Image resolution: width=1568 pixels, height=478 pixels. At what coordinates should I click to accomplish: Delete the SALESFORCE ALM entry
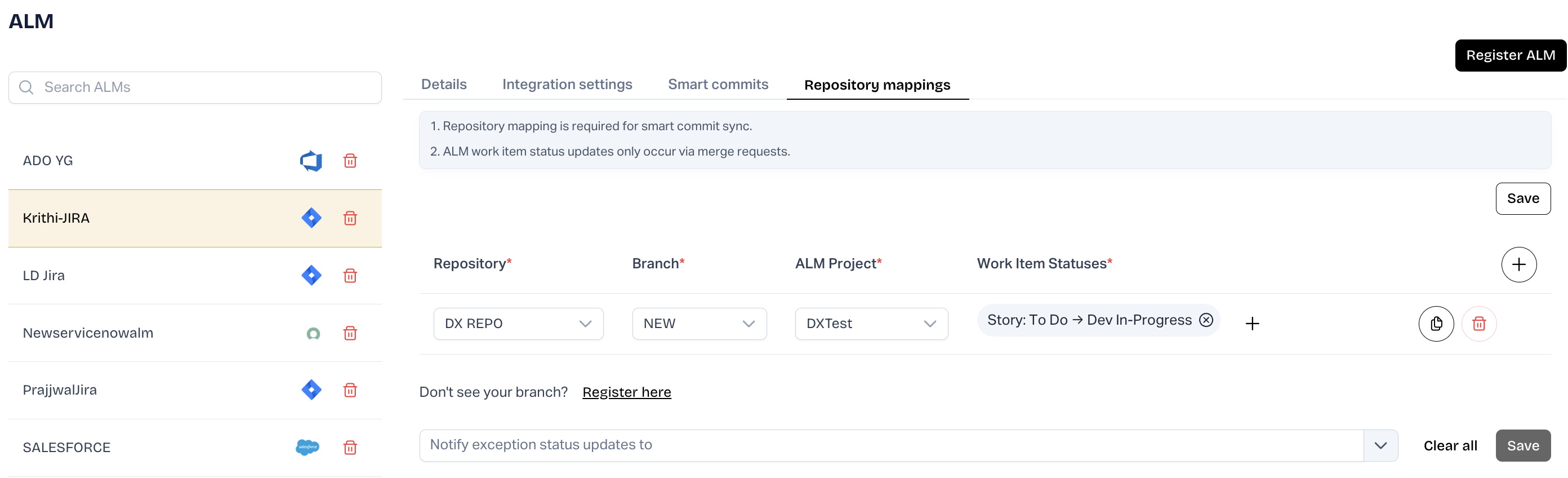coord(350,448)
